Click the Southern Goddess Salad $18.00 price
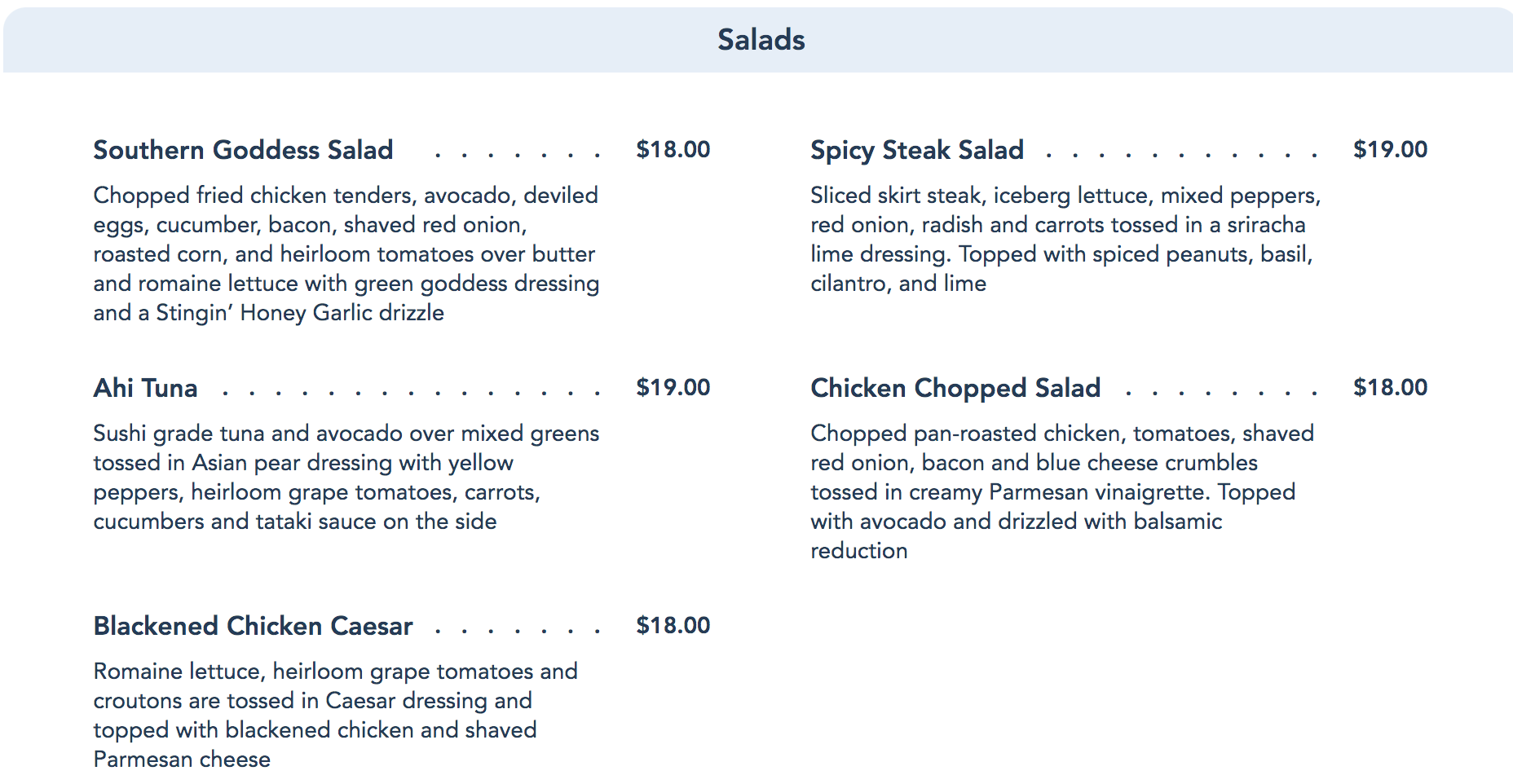The width and height of the screenshot is (1513, 784). (x=673, y=150)
